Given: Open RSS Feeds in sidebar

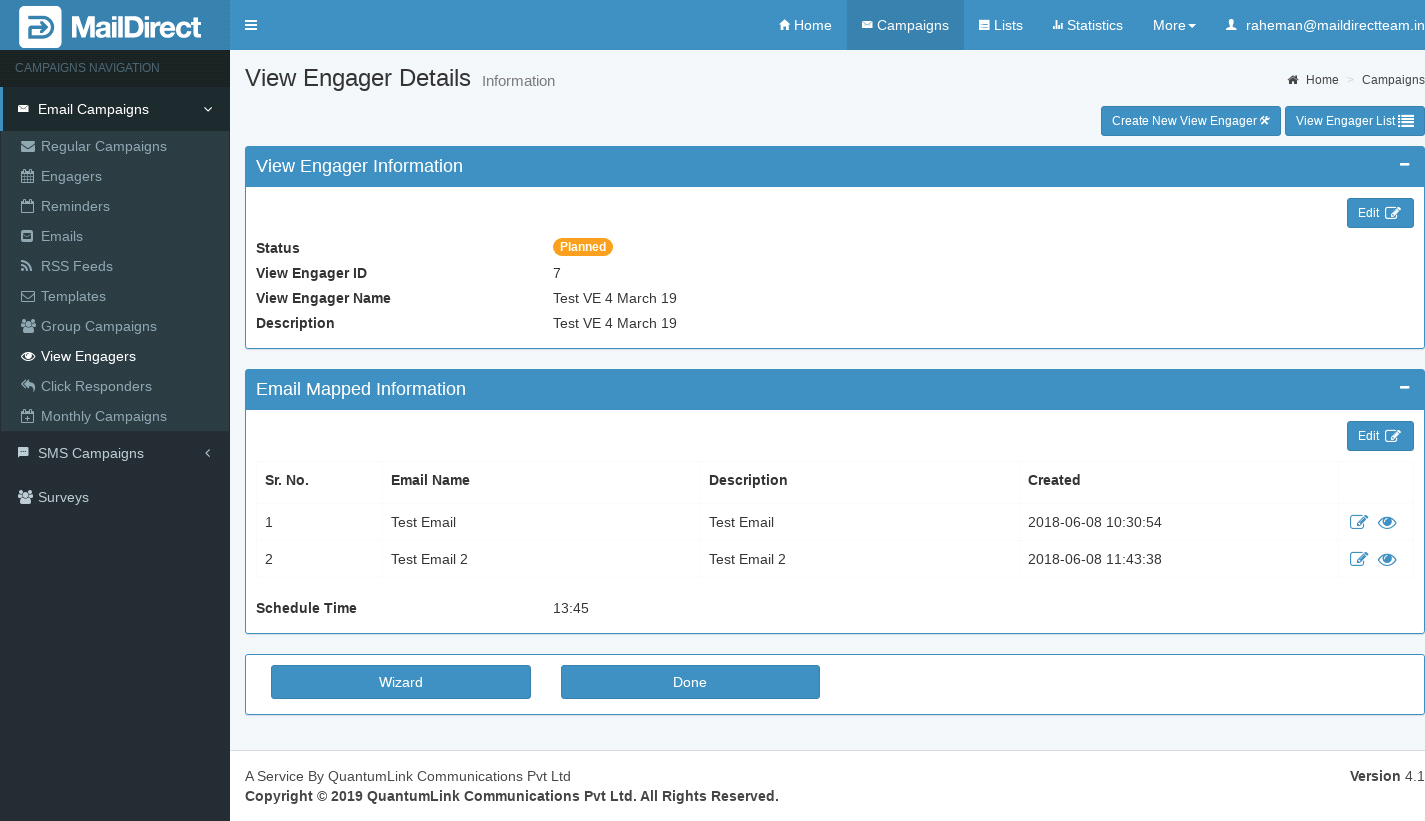Looking at the screenshot, I should [76, 266].
